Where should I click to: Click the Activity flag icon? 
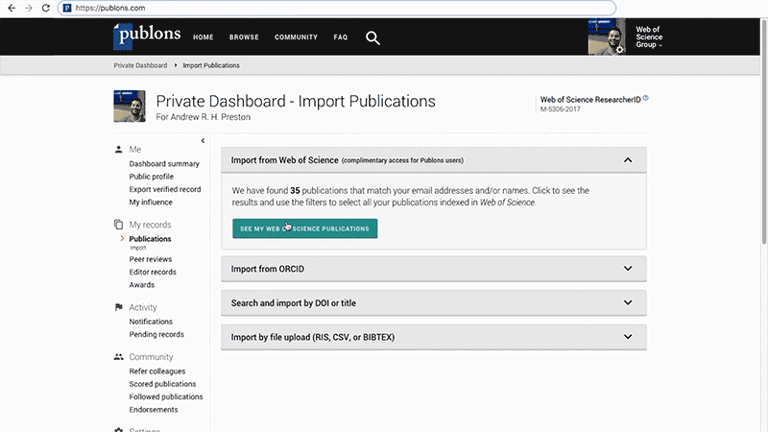coord(118,307)
